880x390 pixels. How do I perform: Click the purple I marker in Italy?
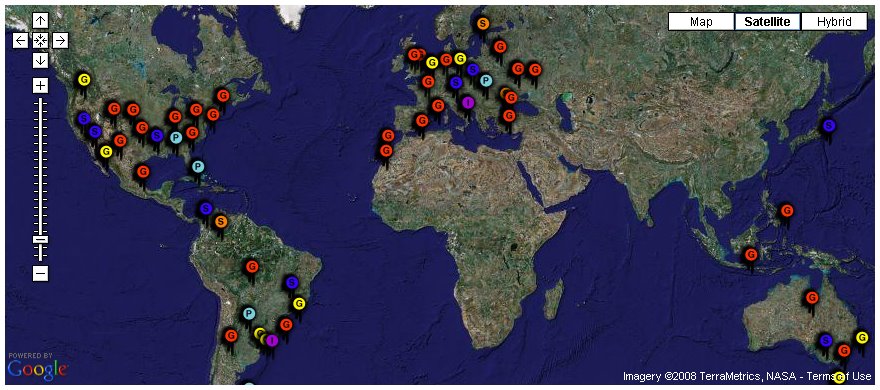tap(468, 103)
